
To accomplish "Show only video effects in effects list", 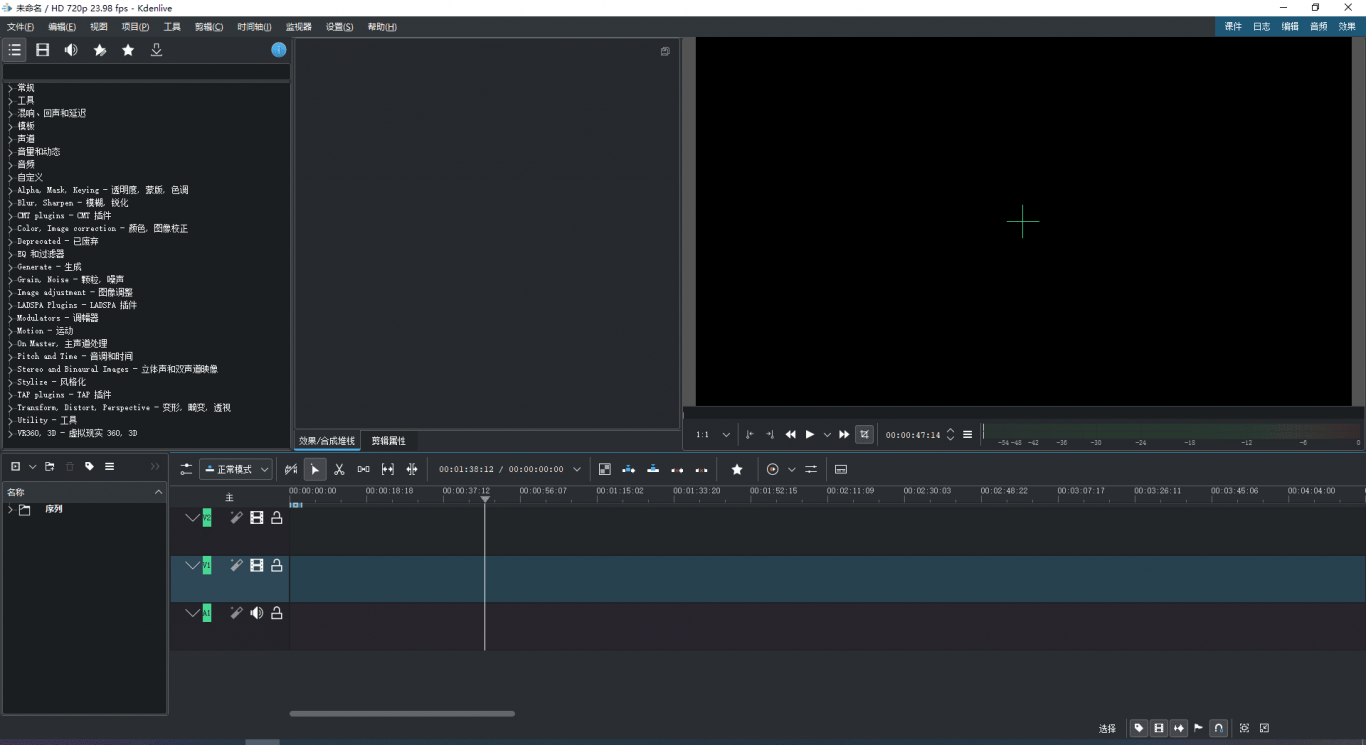I will click(43, 50).
